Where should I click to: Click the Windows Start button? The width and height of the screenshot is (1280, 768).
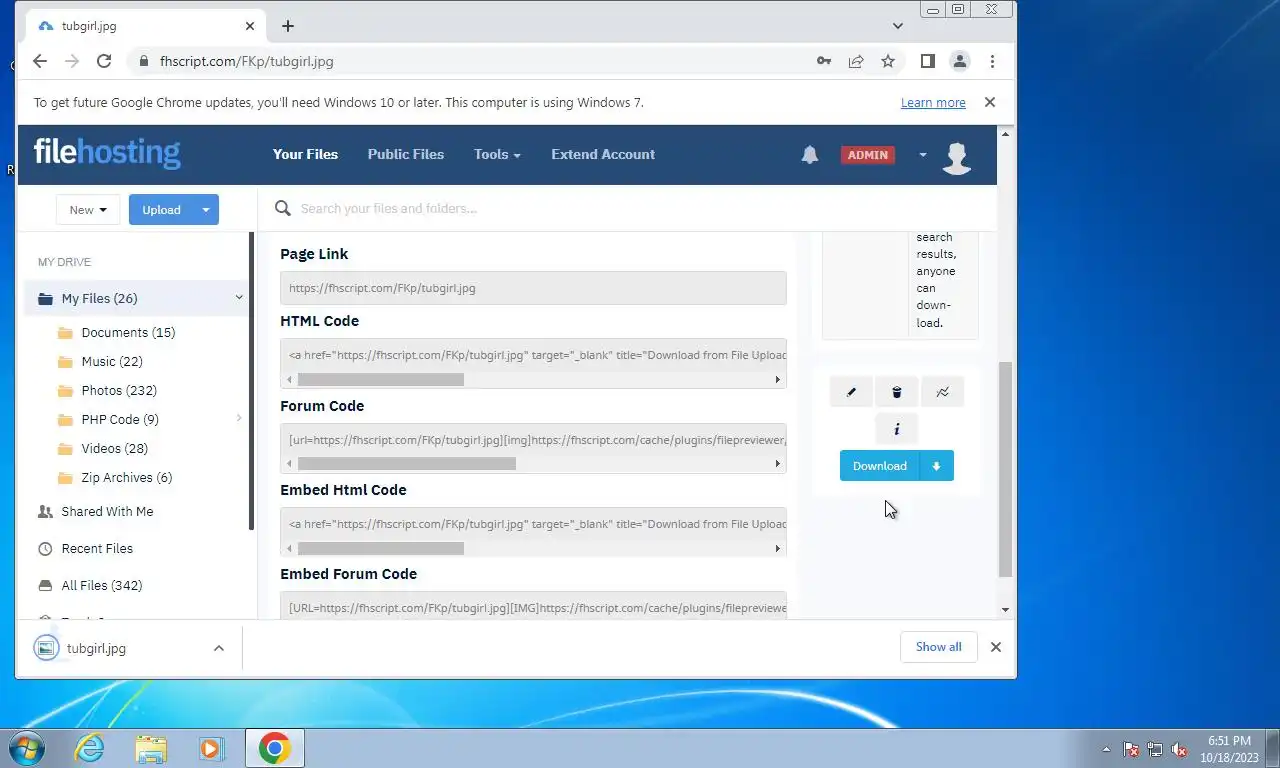tap(24, 748)
